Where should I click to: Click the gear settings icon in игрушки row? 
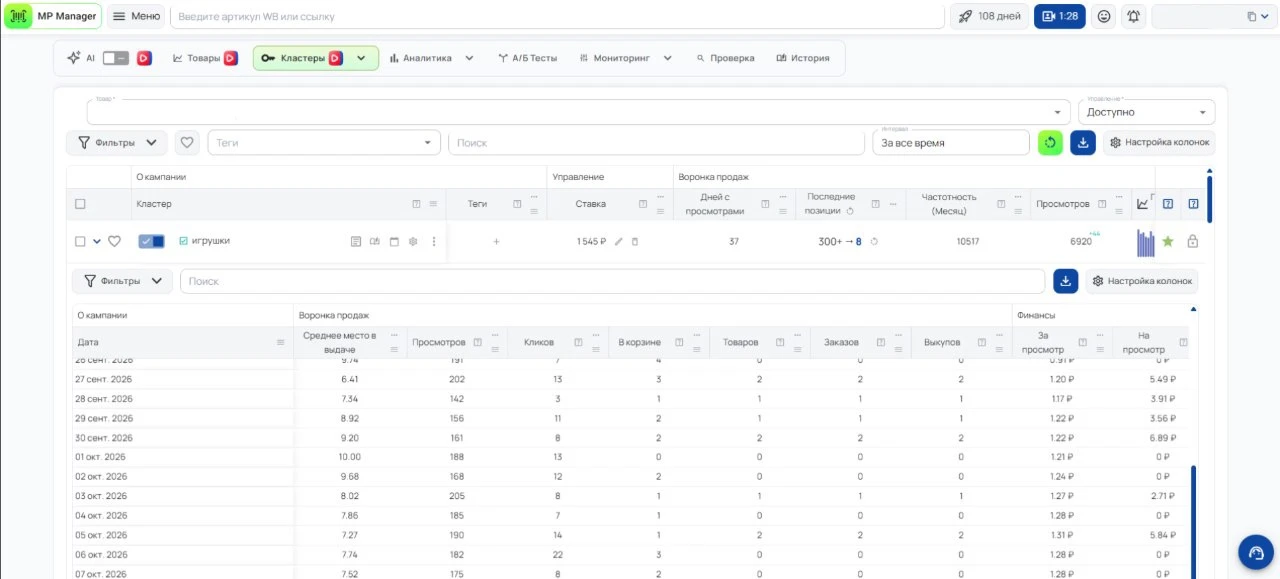(x=413, y=241)
